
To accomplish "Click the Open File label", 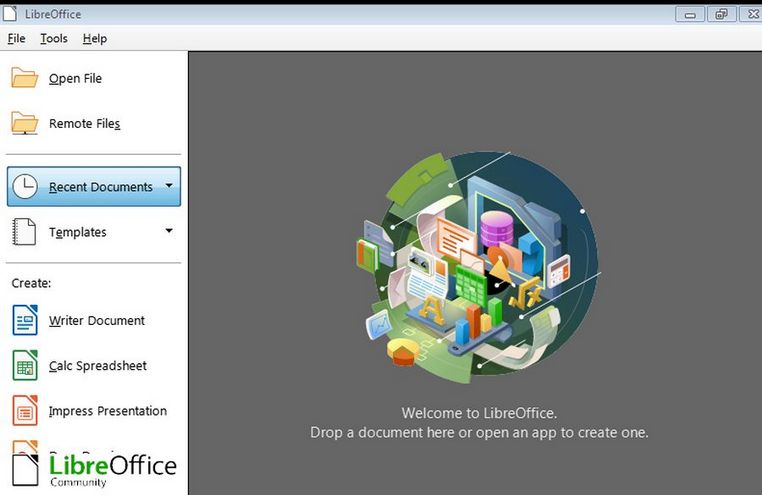I will click(75, 78).
